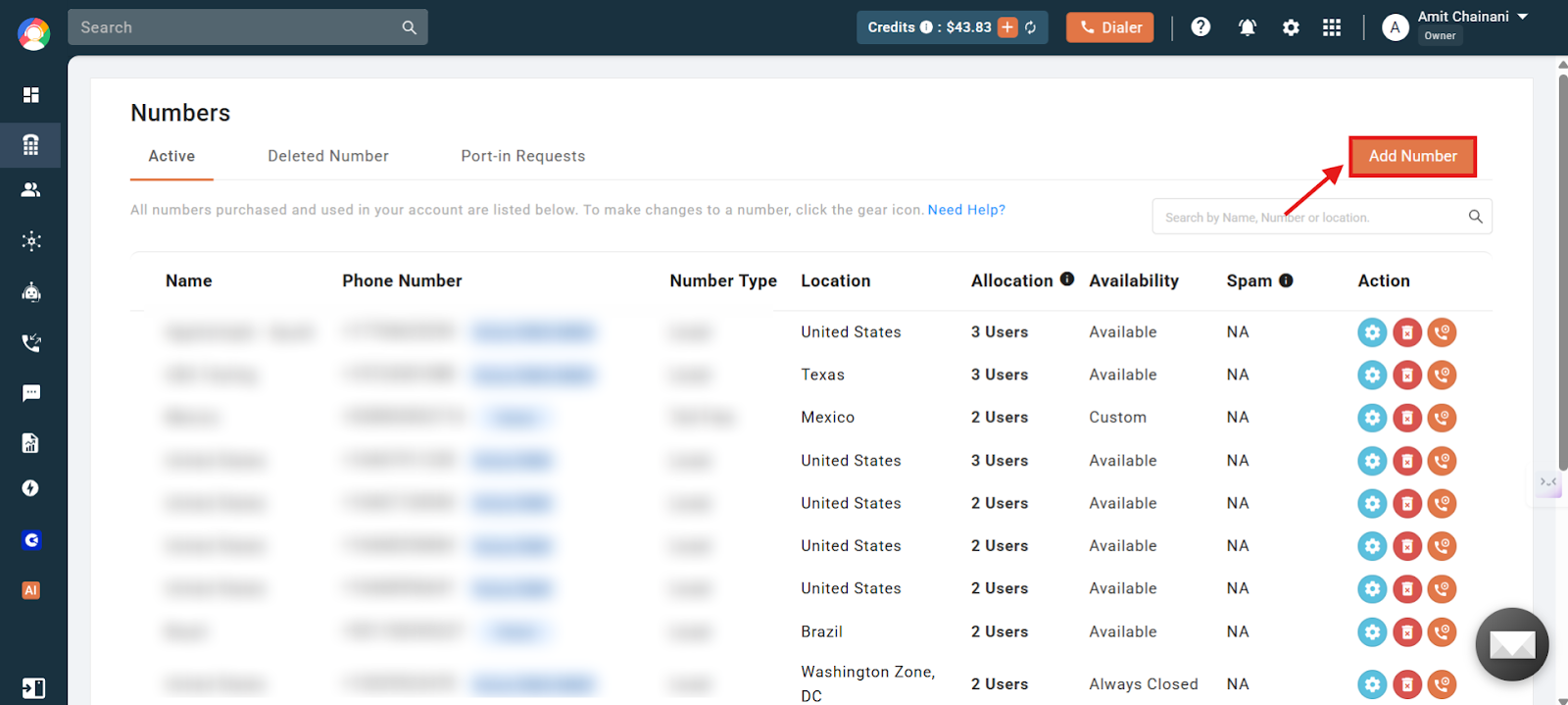1568x705 pixels.
Task: Click the CallHippo logo
Action: (33, 34)
